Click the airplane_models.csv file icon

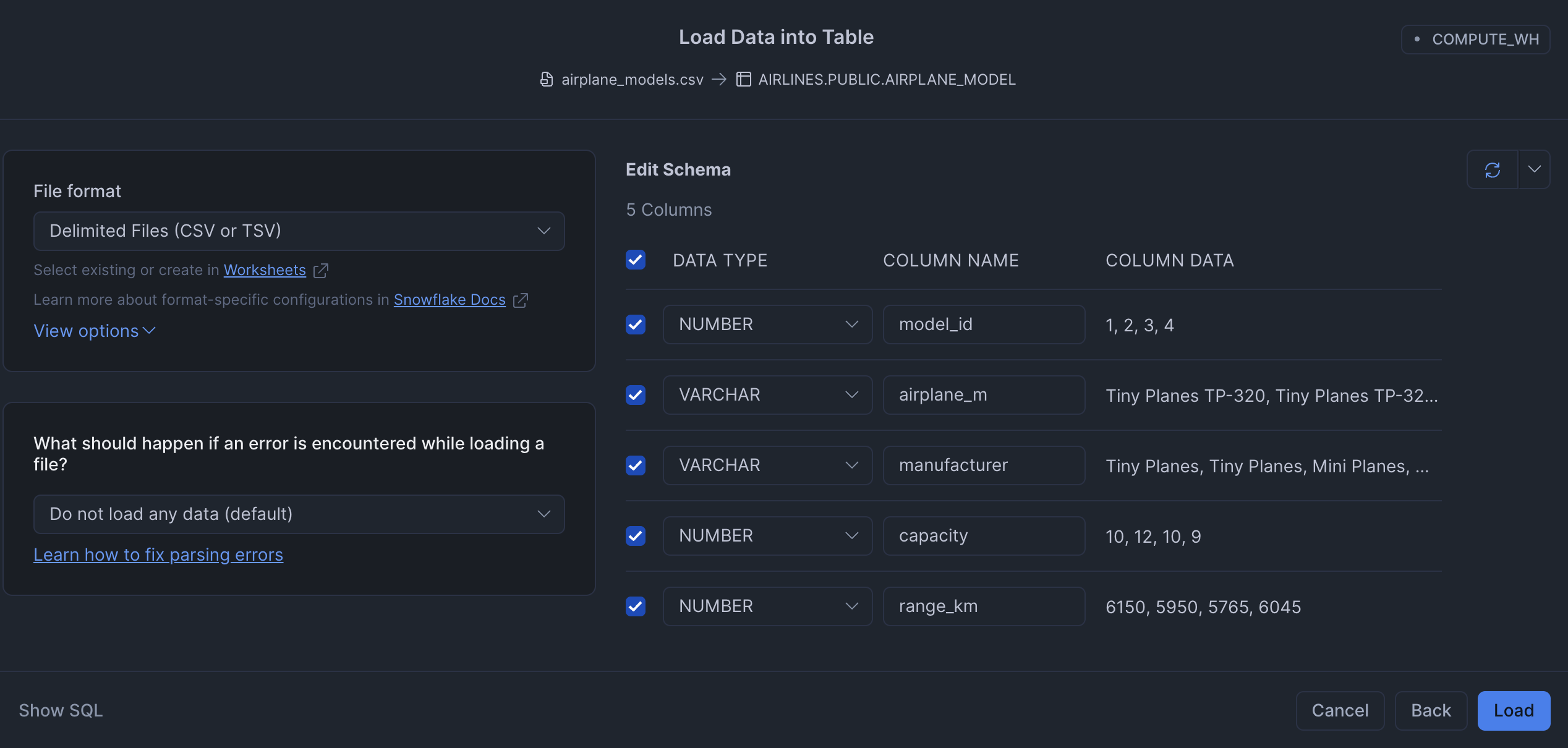(546, 79)
